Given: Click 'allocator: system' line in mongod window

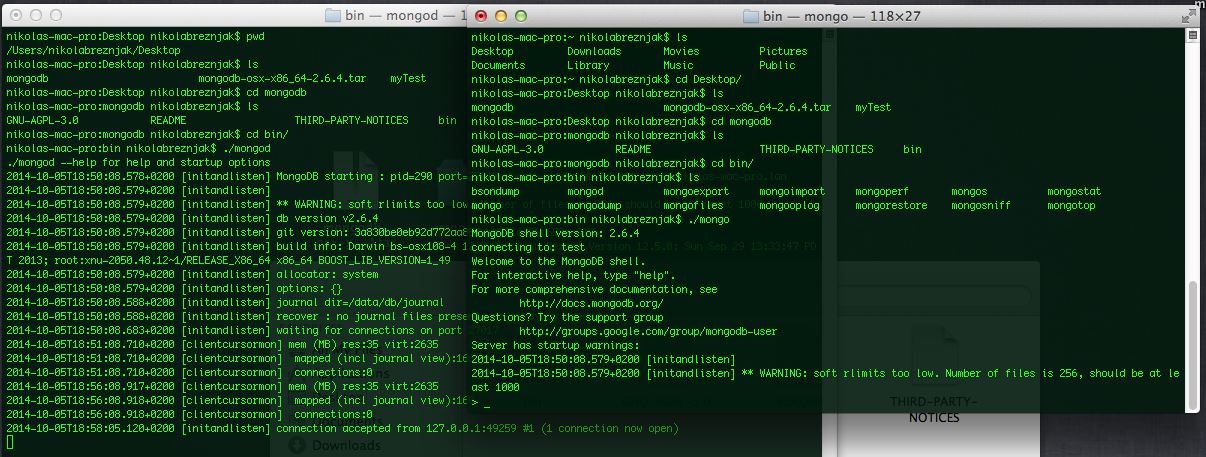Looking at the screenshot, I should (327, 273).
